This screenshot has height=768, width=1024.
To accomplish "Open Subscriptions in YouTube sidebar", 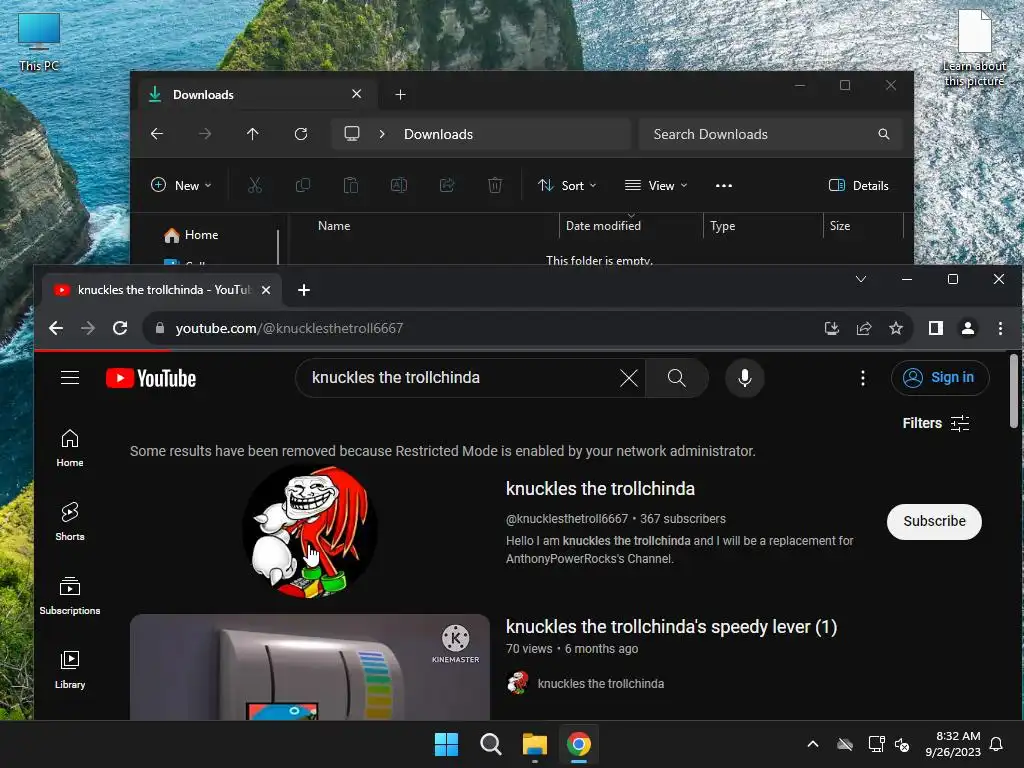I will (x=70, y=596).
